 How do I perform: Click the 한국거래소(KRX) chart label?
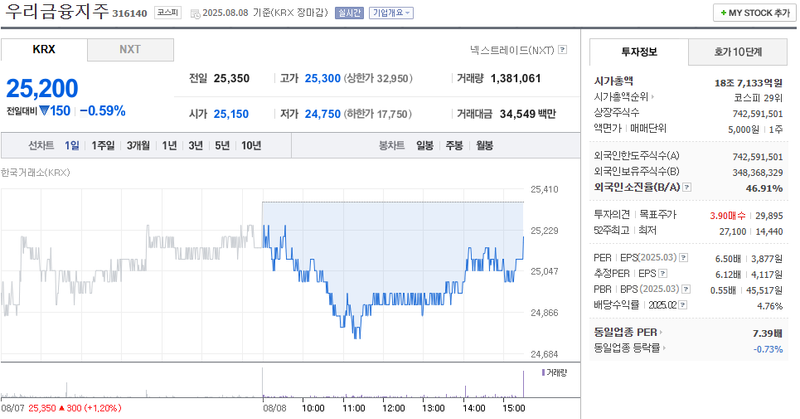click(x=35, y=172)
